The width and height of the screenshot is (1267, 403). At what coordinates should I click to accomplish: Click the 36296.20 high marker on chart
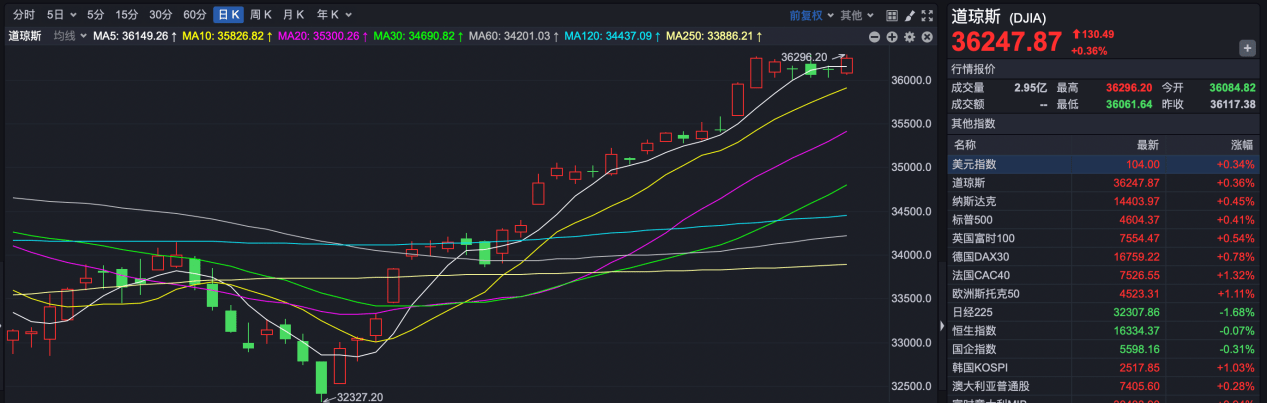804,57
